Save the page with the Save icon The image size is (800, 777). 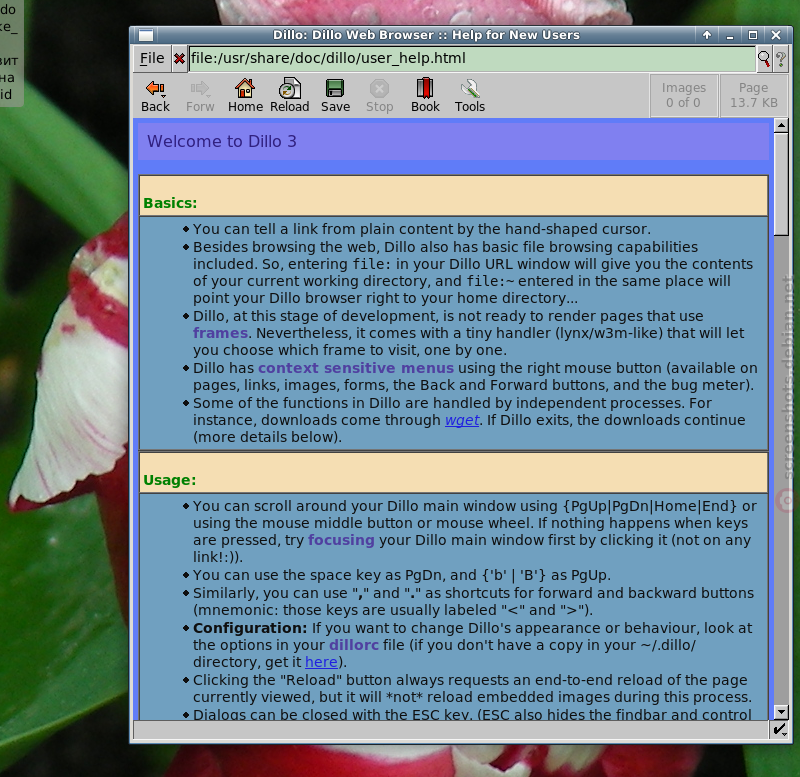335,96
